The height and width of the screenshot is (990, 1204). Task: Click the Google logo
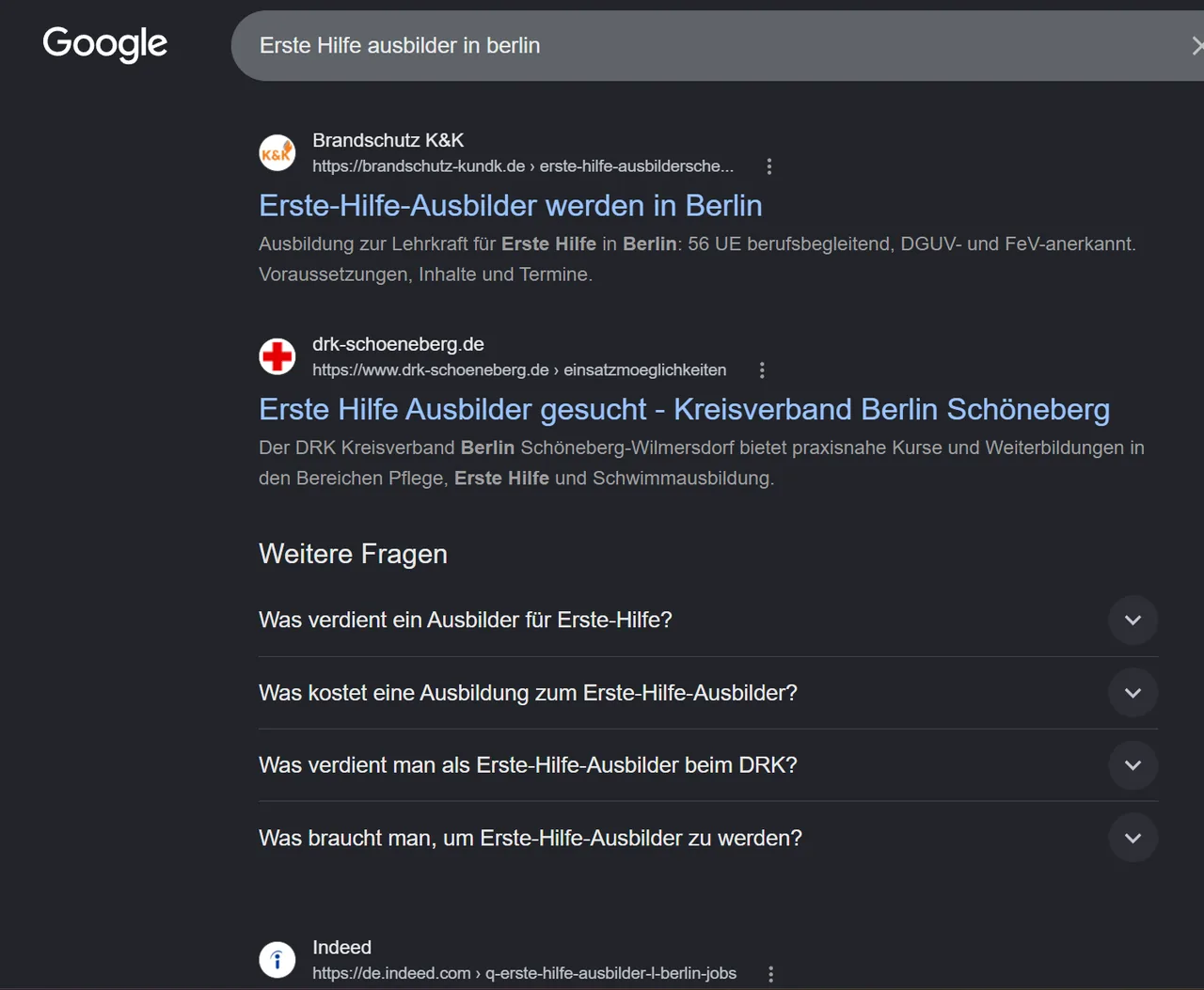tap(105, 44)
